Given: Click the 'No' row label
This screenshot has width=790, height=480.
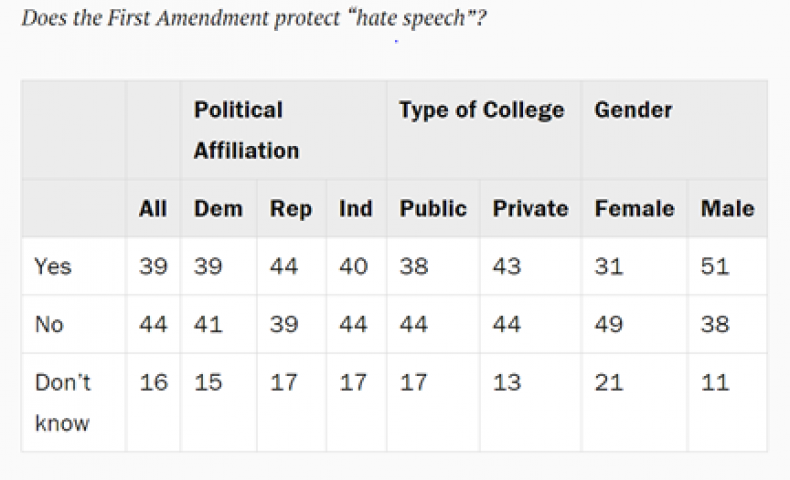Looking at the screenshot, I should pyautogui.click(x=49, y=324).
